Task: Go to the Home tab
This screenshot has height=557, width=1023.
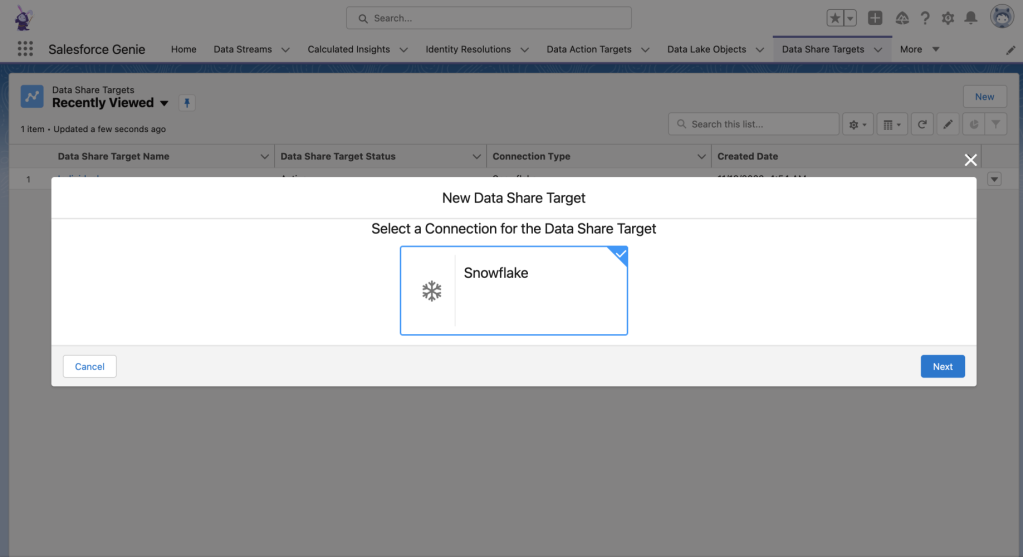Action: tap(183, 50)
